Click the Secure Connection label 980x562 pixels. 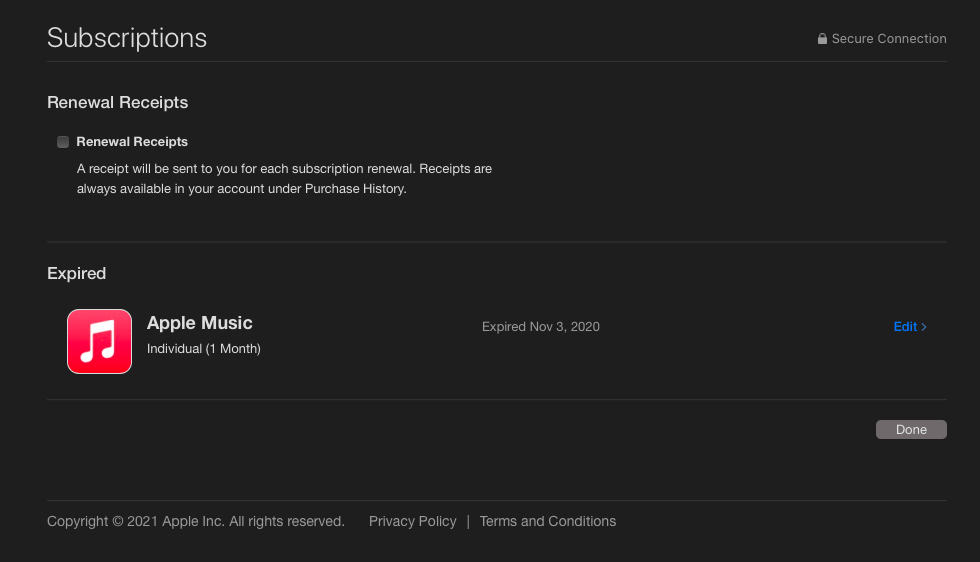888,39
